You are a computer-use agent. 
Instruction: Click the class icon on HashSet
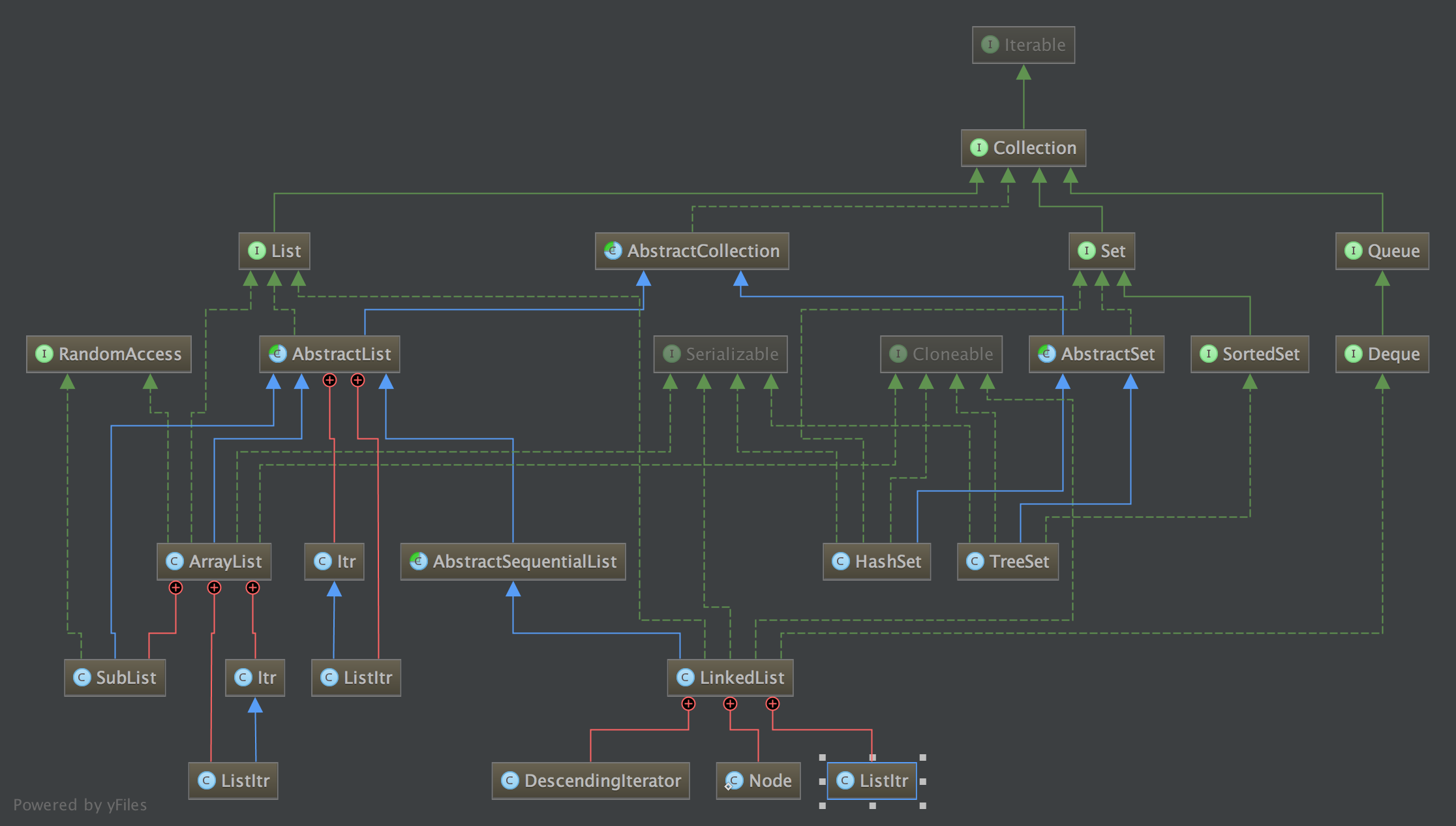pos(841,561)
